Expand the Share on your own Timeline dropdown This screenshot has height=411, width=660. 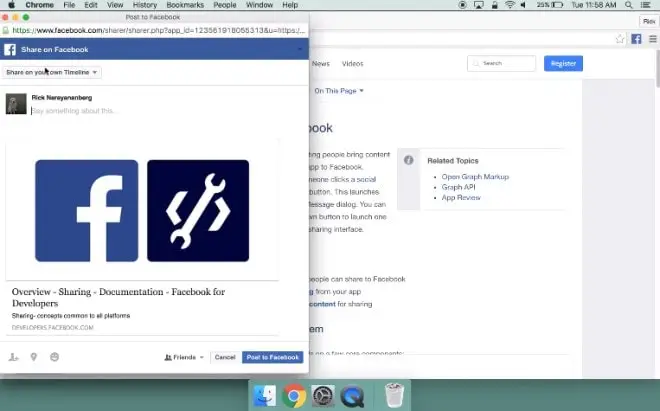pos(52,72)
